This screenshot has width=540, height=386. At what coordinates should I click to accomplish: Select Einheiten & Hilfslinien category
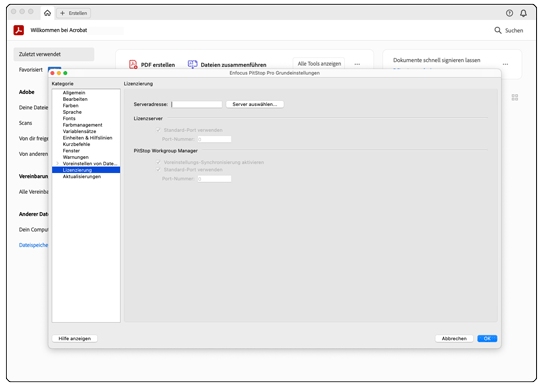coord(86,138)
